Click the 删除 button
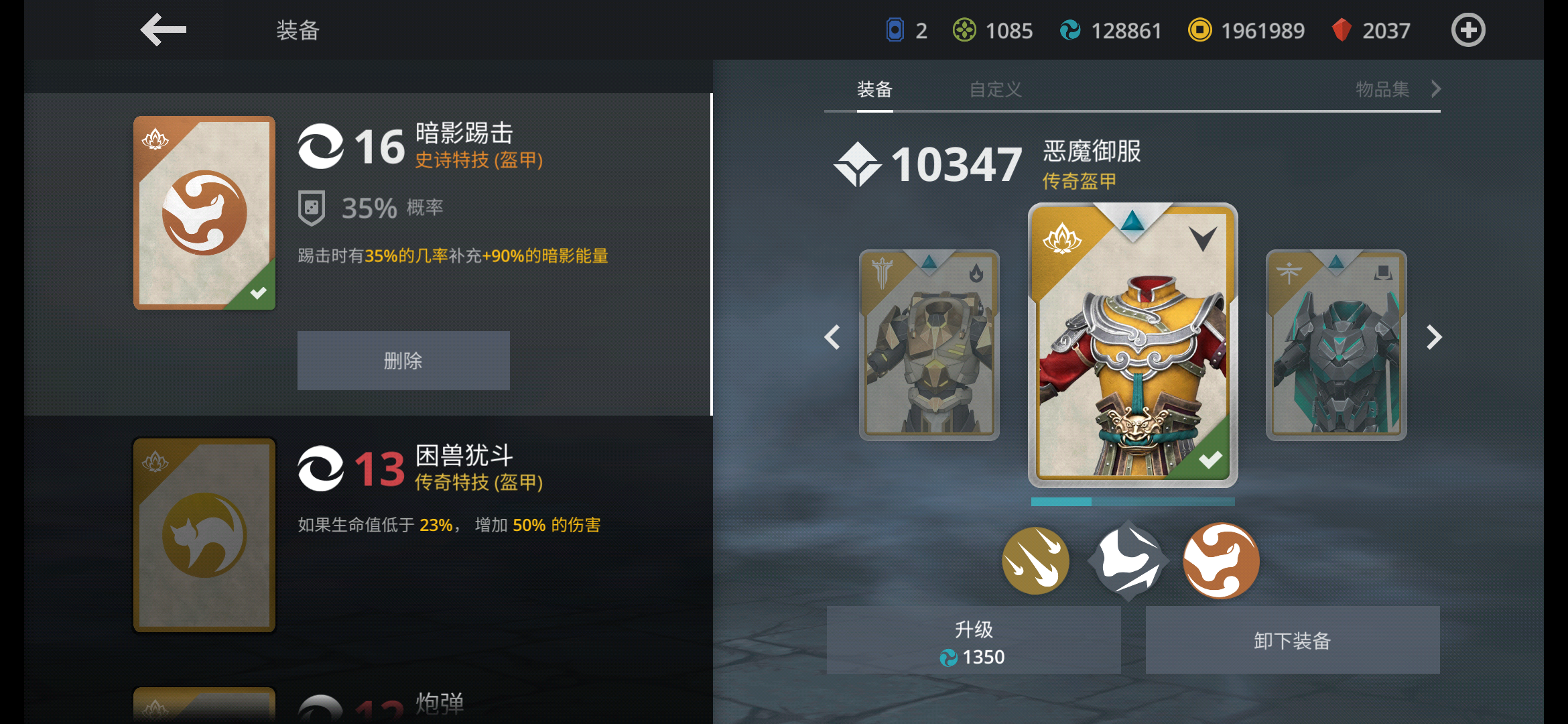Screen dimensions: 1568x724 pos(403,361)
